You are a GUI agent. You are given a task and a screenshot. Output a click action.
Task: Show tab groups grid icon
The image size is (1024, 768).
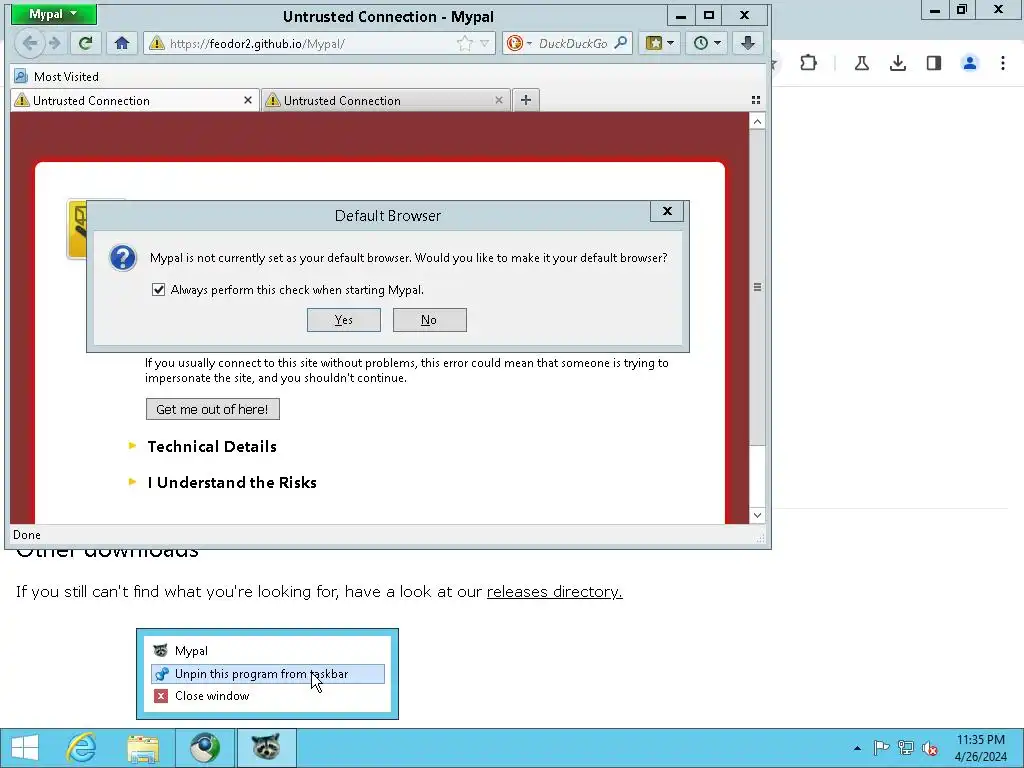[756, 100]
